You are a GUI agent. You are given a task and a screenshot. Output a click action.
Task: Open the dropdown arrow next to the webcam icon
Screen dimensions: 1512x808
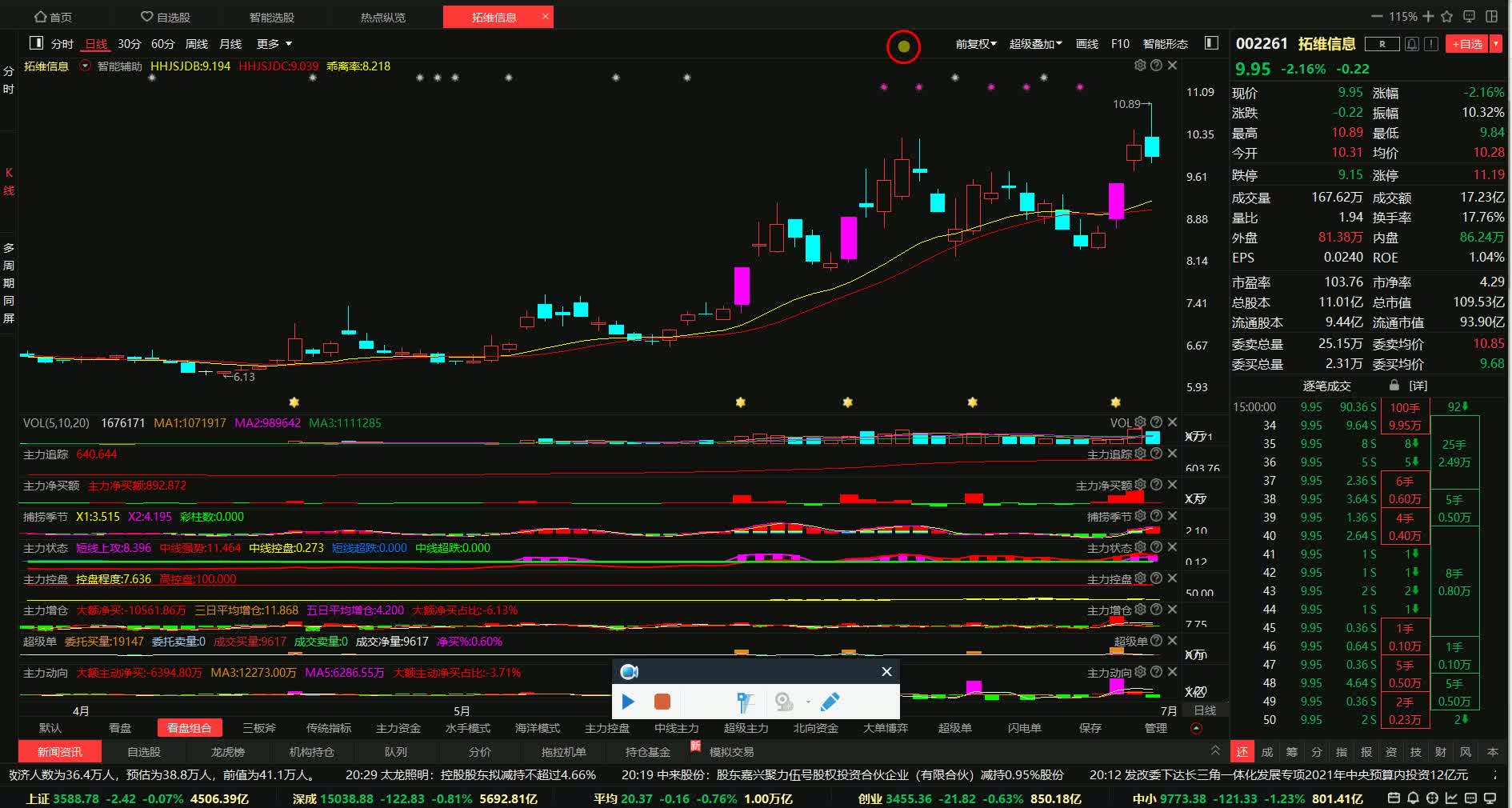pos(808,702)
